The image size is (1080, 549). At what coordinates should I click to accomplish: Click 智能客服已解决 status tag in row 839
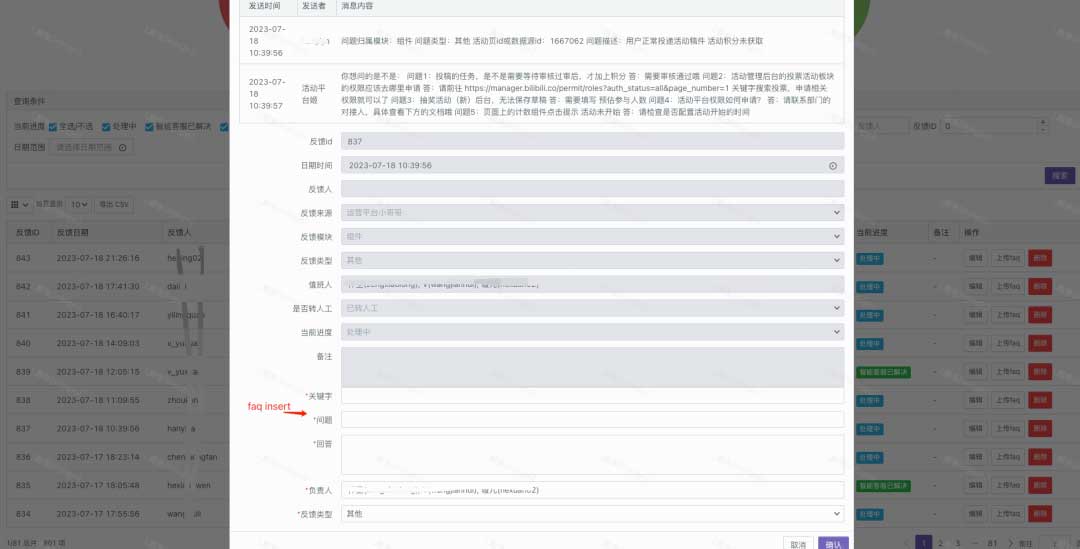(883, 372)
